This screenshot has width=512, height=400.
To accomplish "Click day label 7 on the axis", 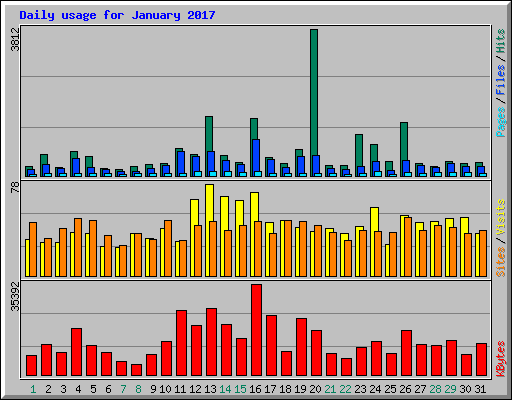I will 123,389.
